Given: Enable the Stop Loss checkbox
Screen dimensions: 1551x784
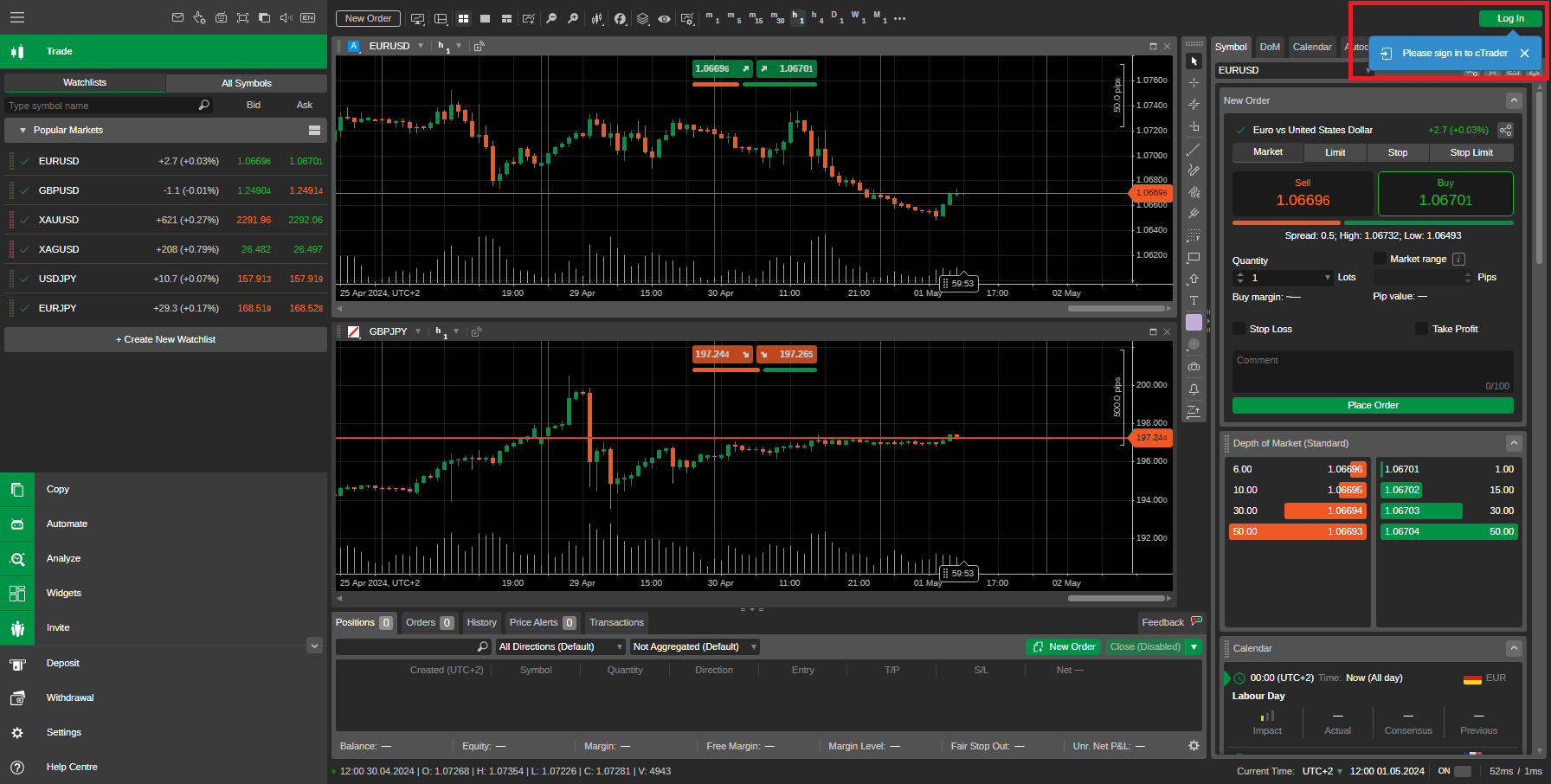Looking at the screenshot, I should coord(1239,329).
